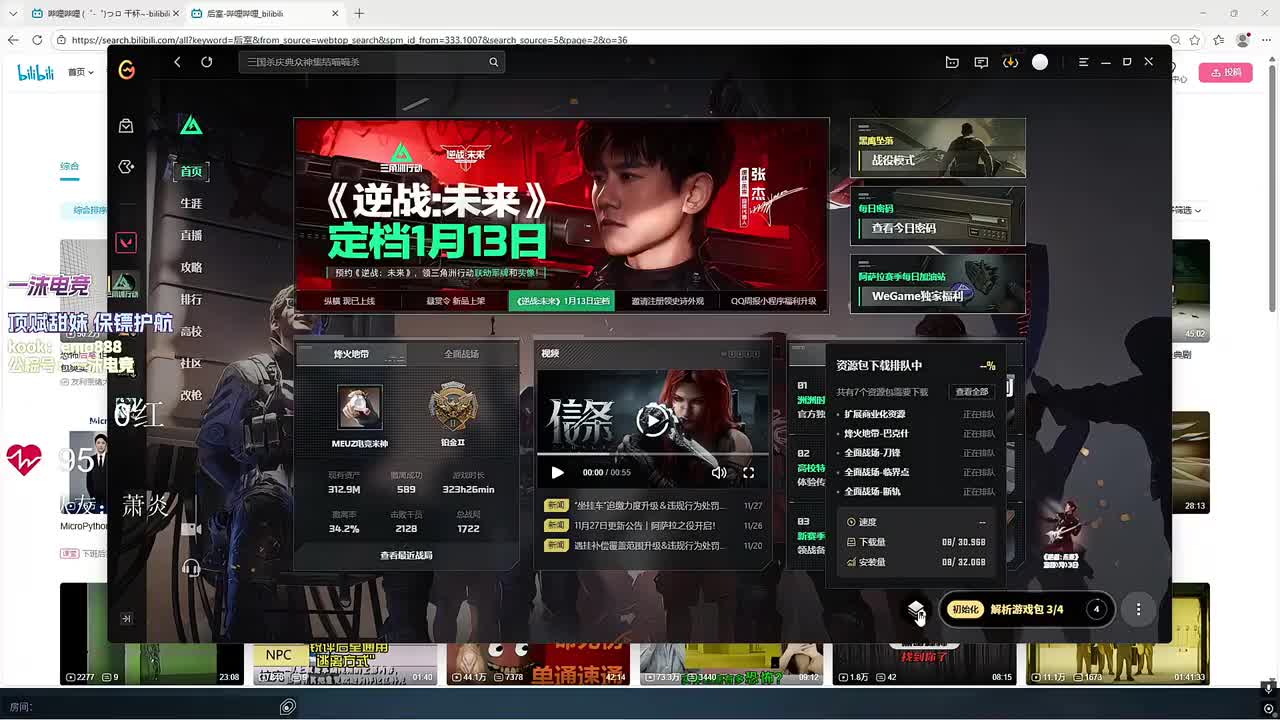Open the 生涯 menu item
This screenshot has height=720, width=1280.
pos(191,203)
